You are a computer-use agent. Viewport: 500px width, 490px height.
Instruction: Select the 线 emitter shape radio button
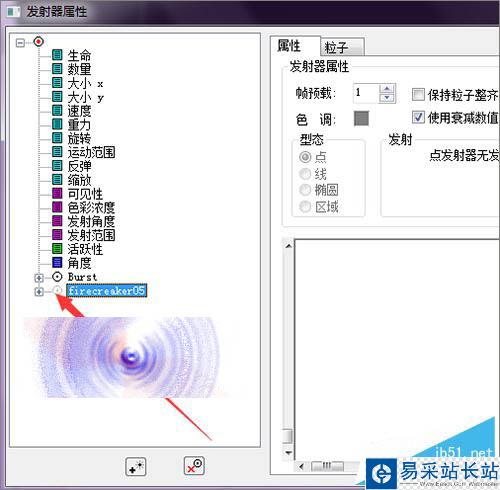(x=305, y=173)
